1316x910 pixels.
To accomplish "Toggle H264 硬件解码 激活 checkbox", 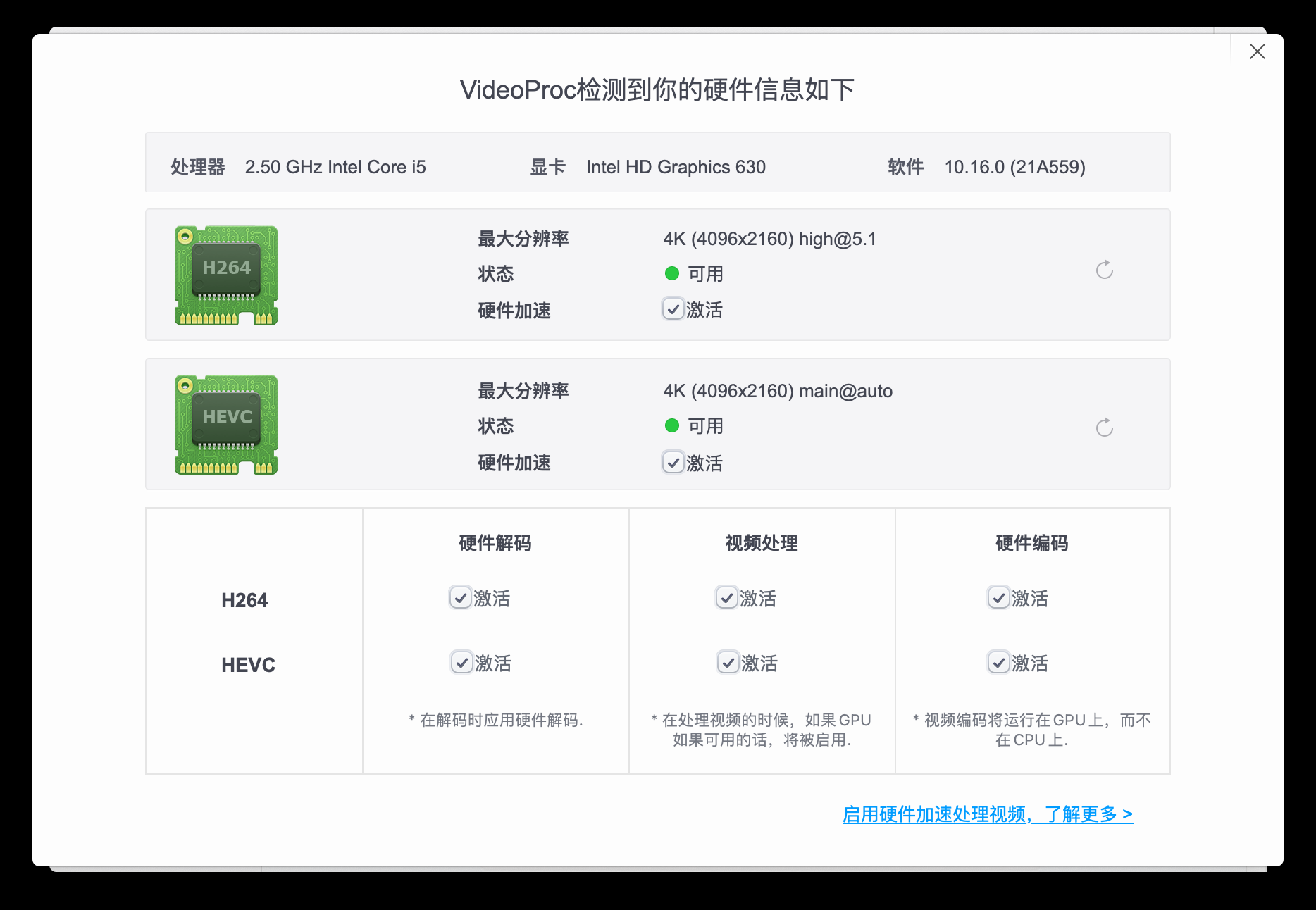I will pyautogui.click(x=460, y=598).
